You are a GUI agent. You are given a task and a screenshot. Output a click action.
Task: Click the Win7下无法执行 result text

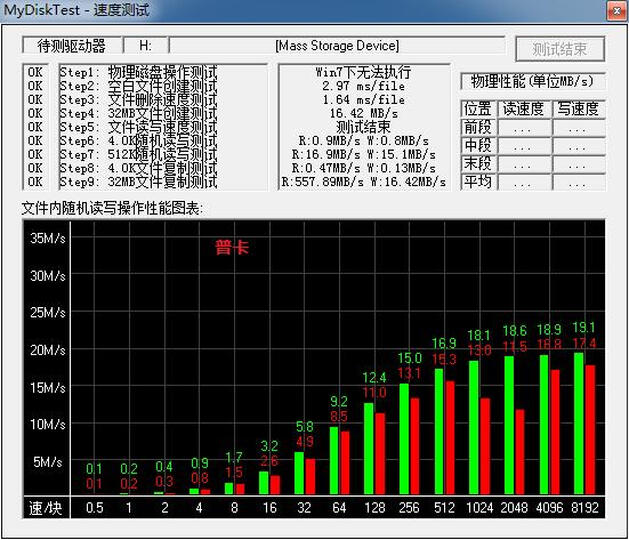tap(363, 72)
